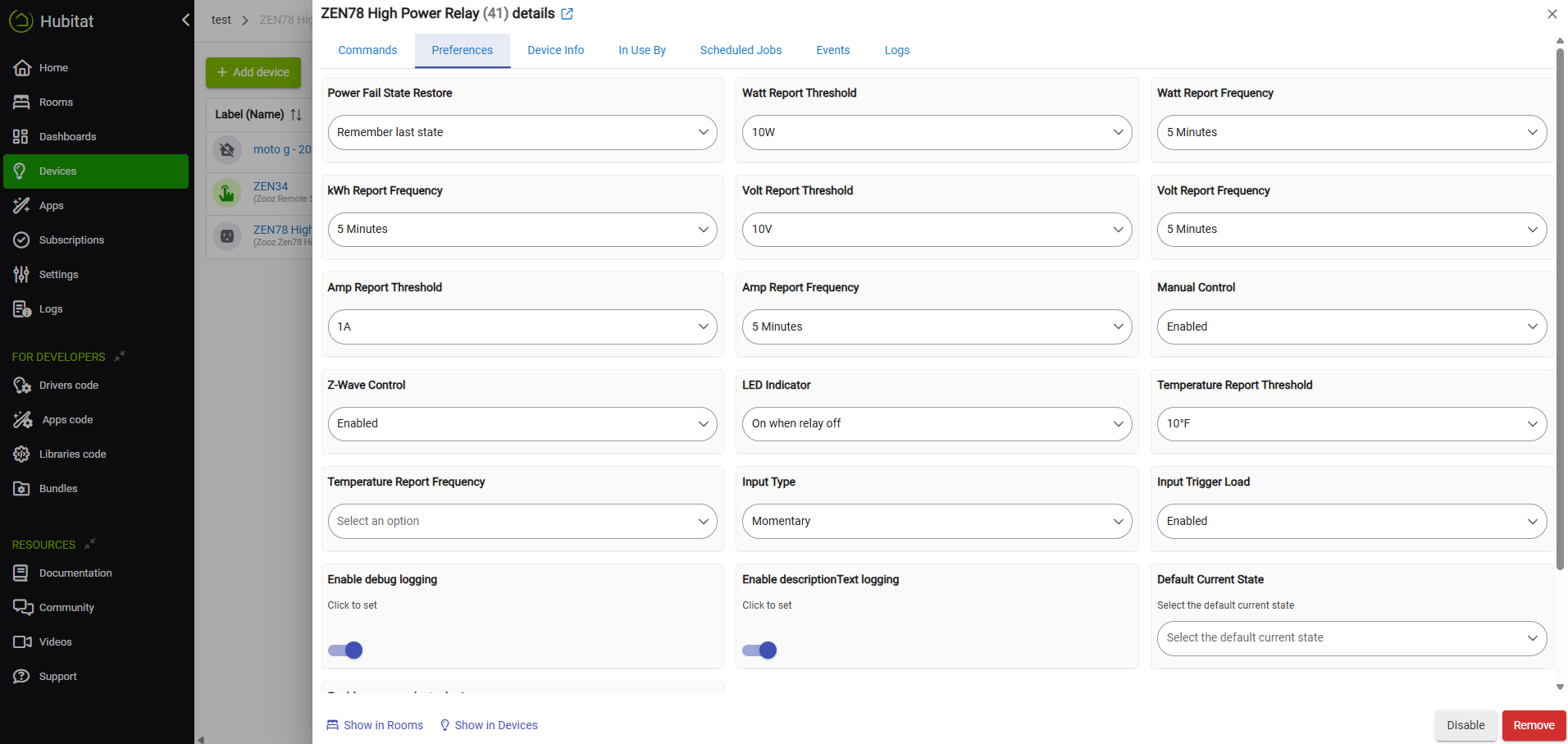
Task: Click the Label (Name) sort arrows icon
Action: [296, 115]
